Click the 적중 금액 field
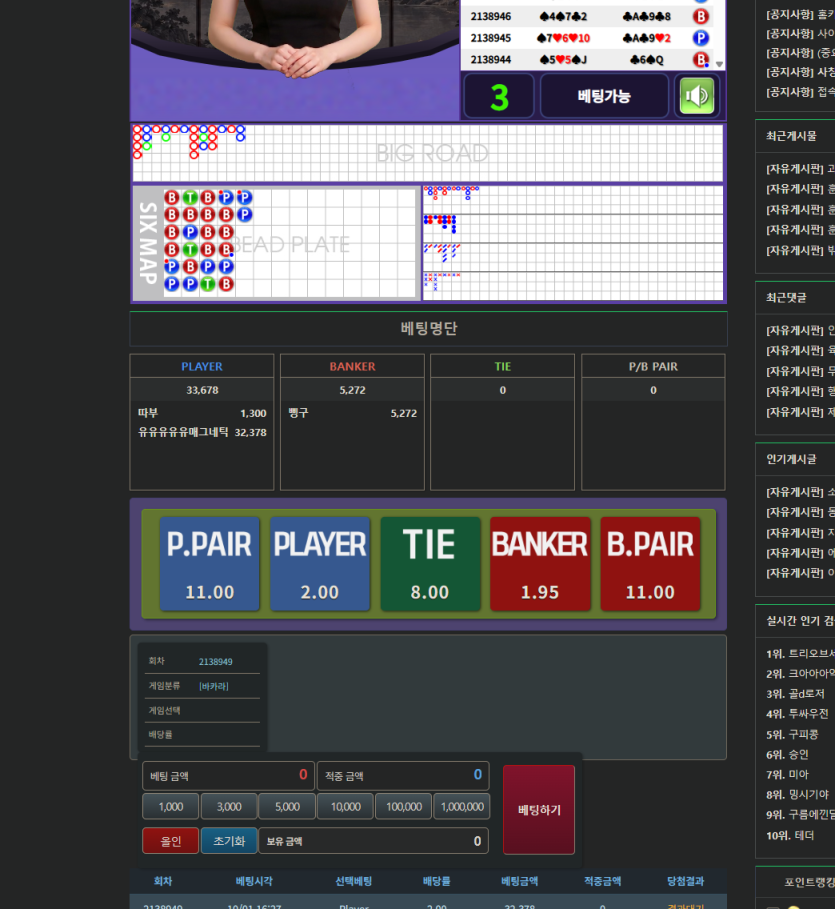This screenshot has width=835, height=909. coord(403,776)
